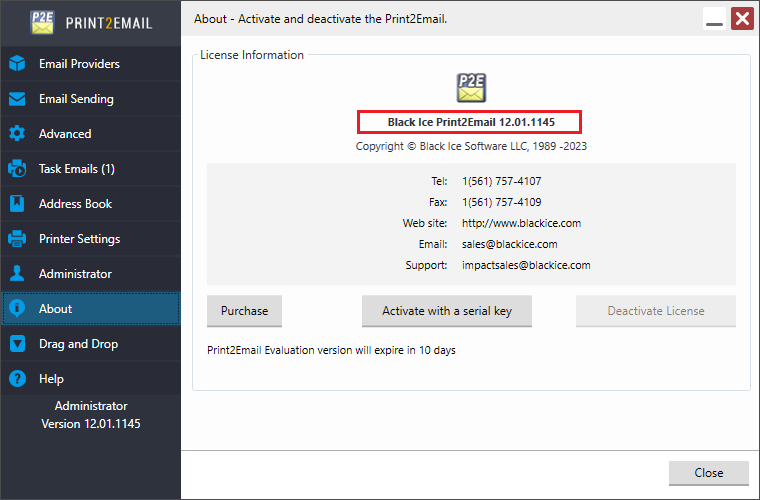
Task: Click the Address Book icon
Action: [x=17, y=204]
